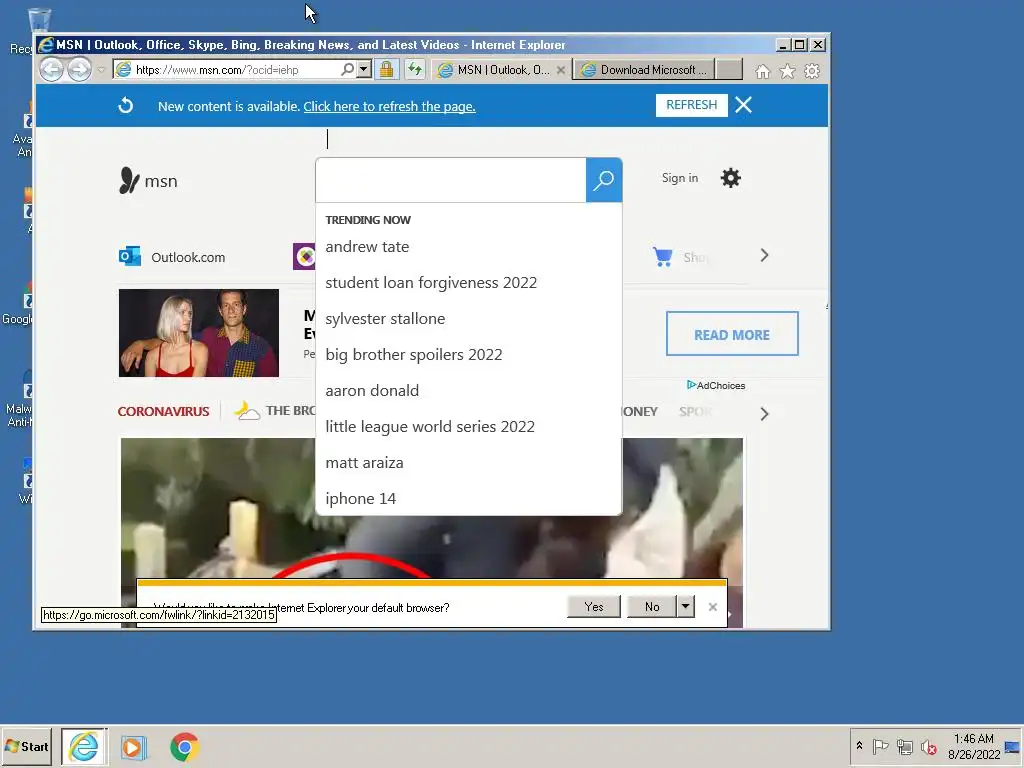Viewport: 1024px width, 768px height.
Task: Answer No to default browser prompt
Action: 652,607
